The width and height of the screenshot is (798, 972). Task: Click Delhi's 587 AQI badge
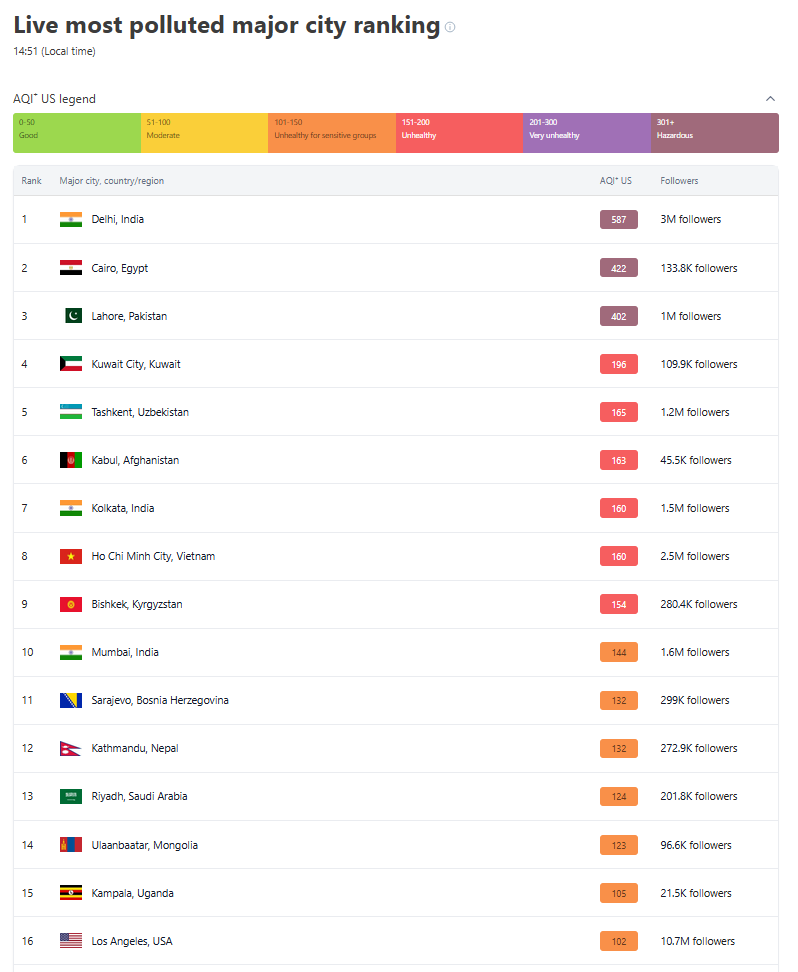pos(619,220)
